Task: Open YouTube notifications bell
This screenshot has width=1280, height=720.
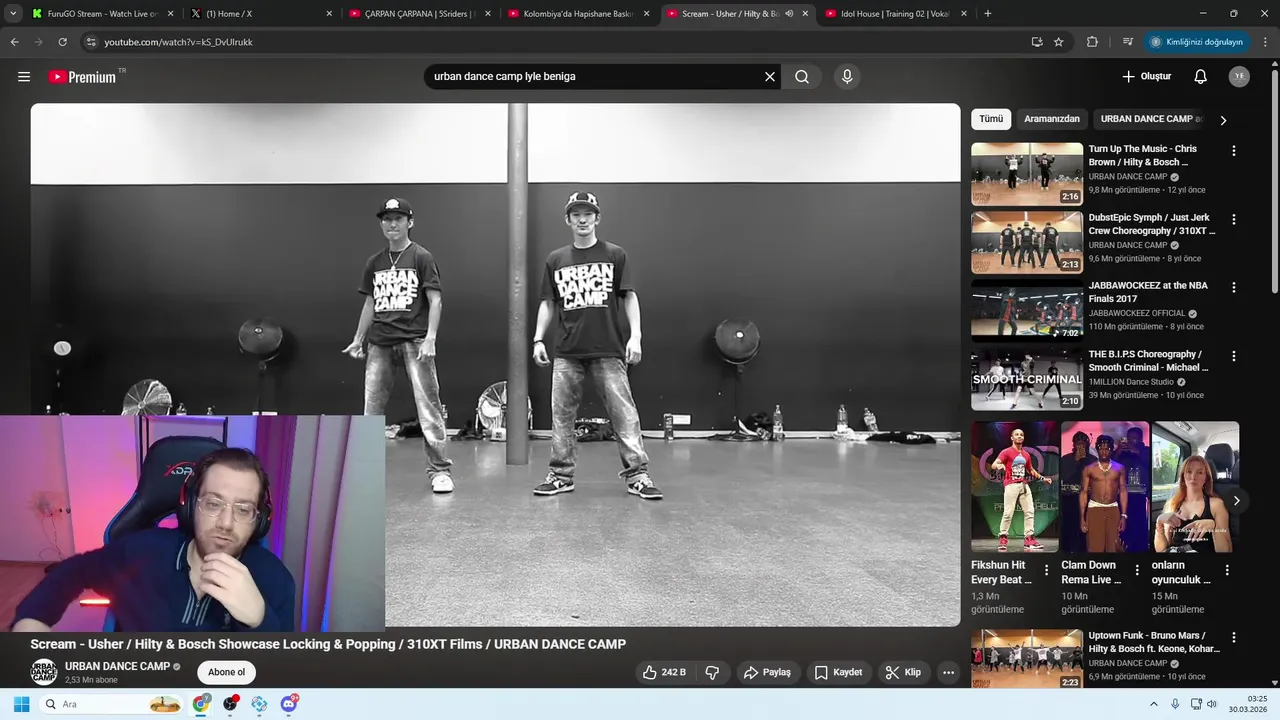Action: click(1200, 76)
